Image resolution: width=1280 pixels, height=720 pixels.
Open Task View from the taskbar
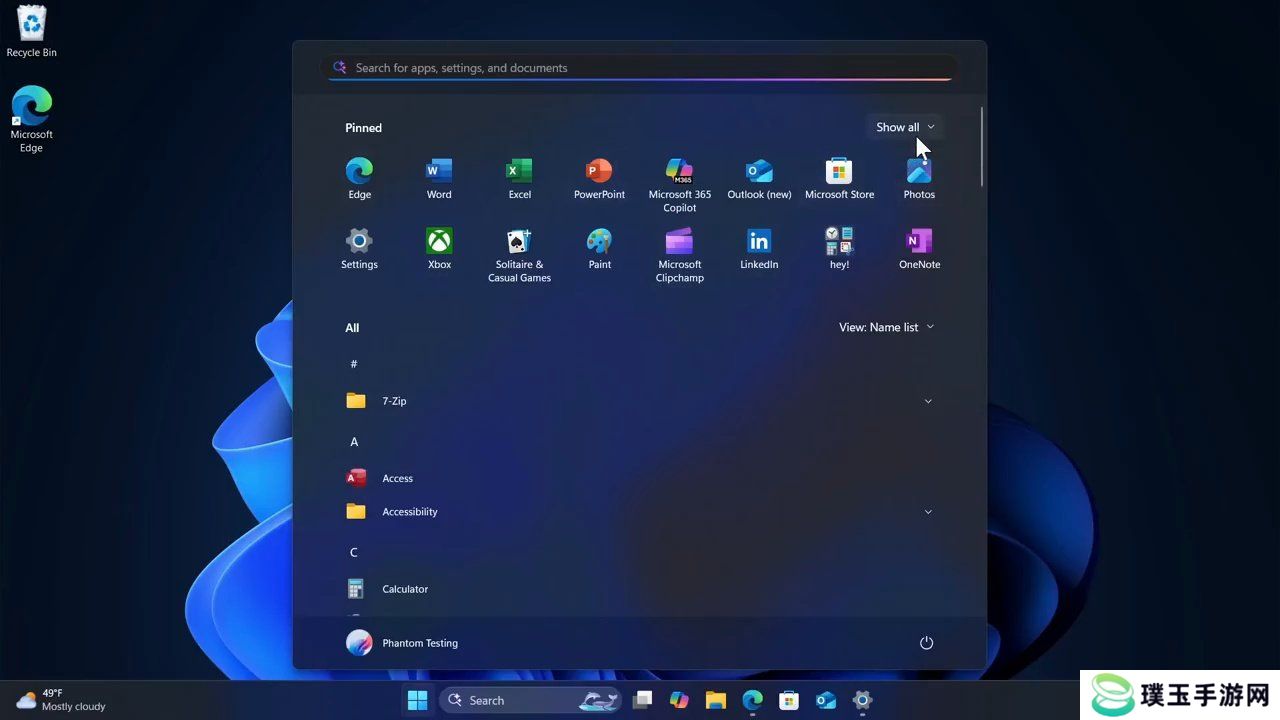(x=643, y=700)
